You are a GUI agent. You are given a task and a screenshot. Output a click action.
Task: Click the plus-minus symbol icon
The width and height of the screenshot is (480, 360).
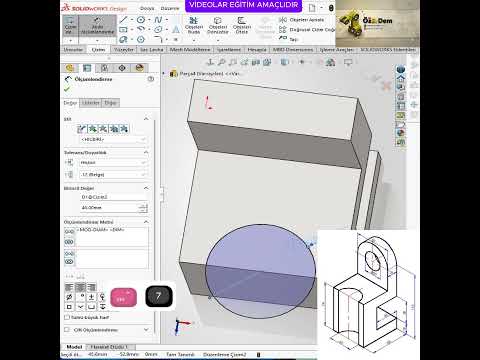click(91, 297)
